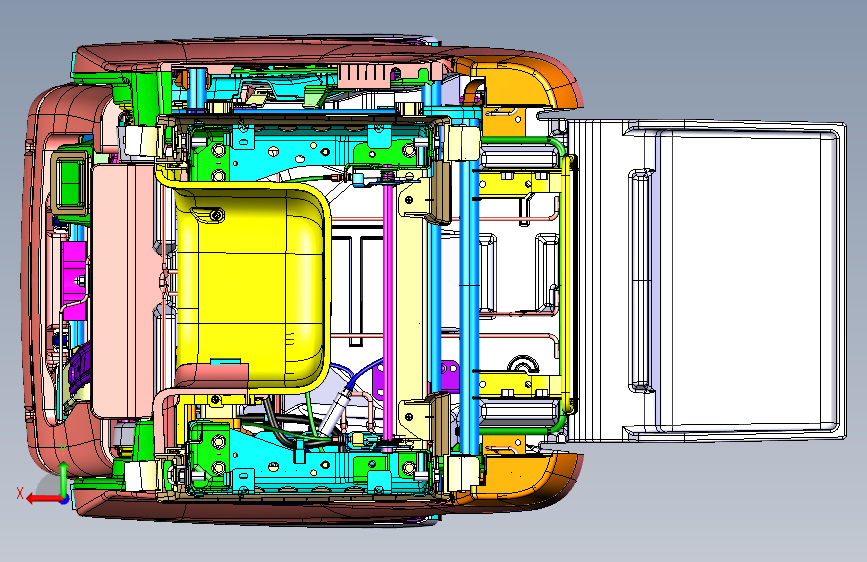Select the tall pink rectangular panel at left
Image resolution: width=867 pixels, height=562 pixels.
(123, 290)
